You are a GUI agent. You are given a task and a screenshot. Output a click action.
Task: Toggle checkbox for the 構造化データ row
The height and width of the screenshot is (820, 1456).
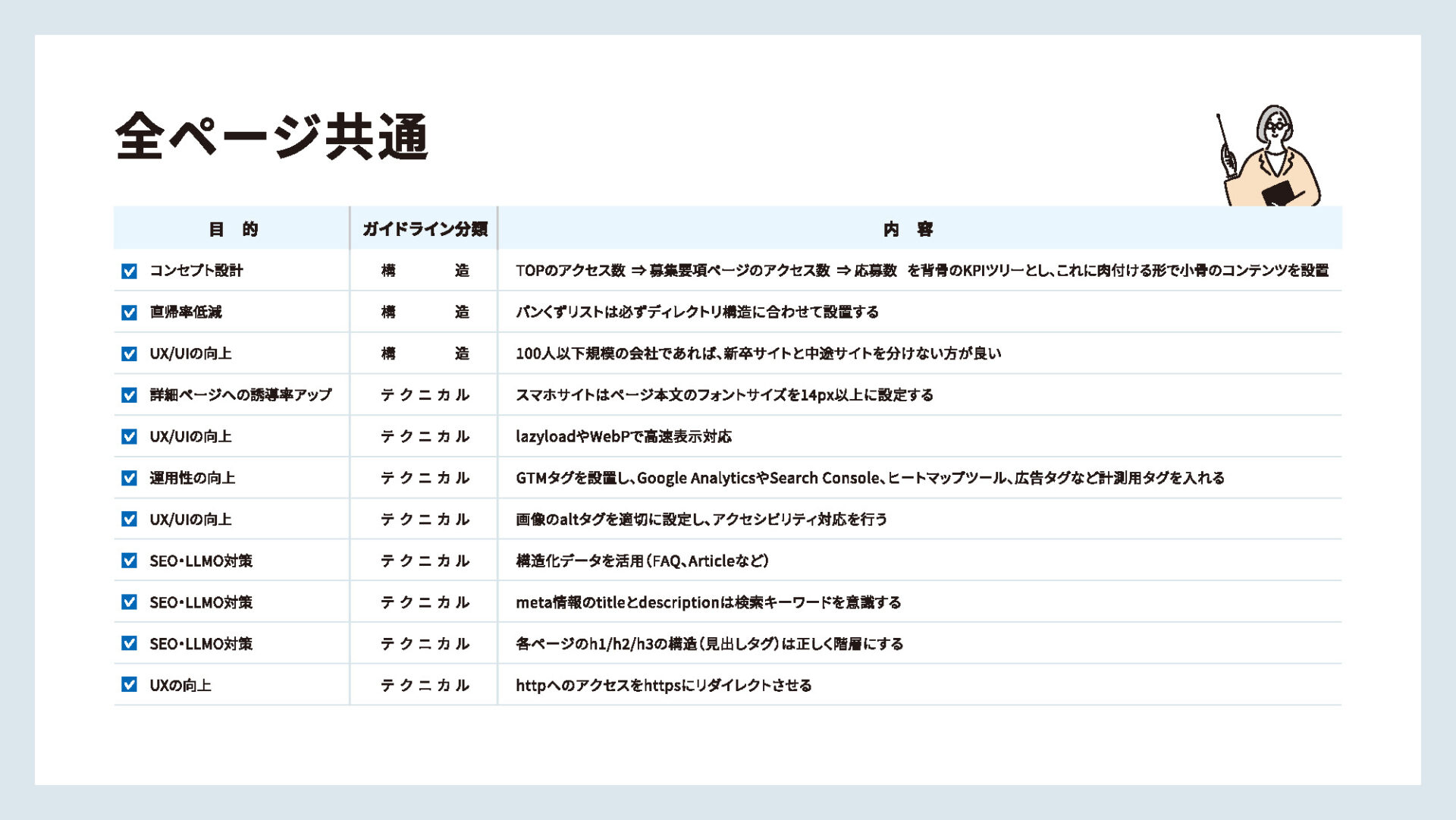(x=129, y=561)
